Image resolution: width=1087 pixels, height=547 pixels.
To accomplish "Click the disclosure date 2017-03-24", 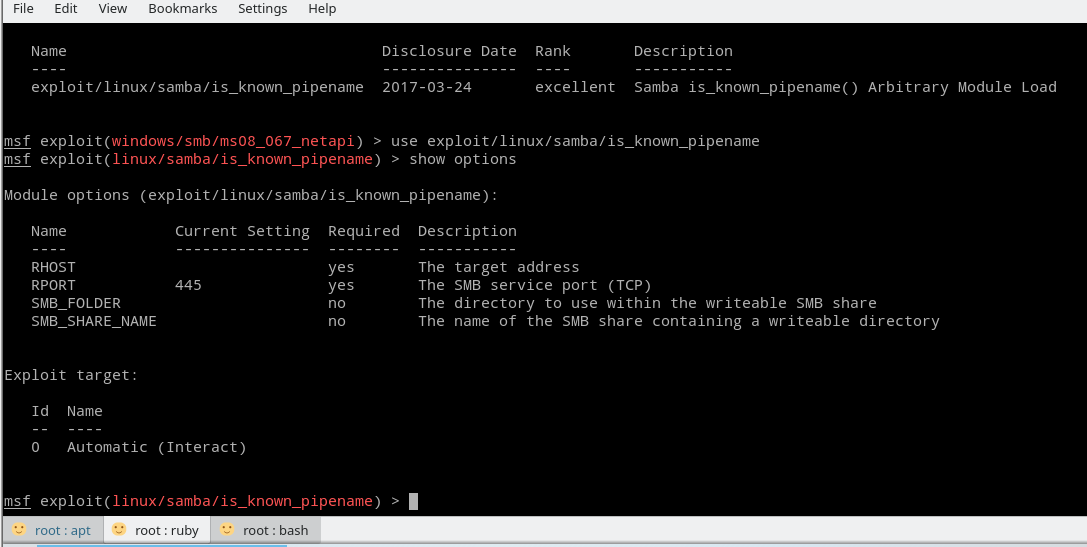I will coord(426,87).
